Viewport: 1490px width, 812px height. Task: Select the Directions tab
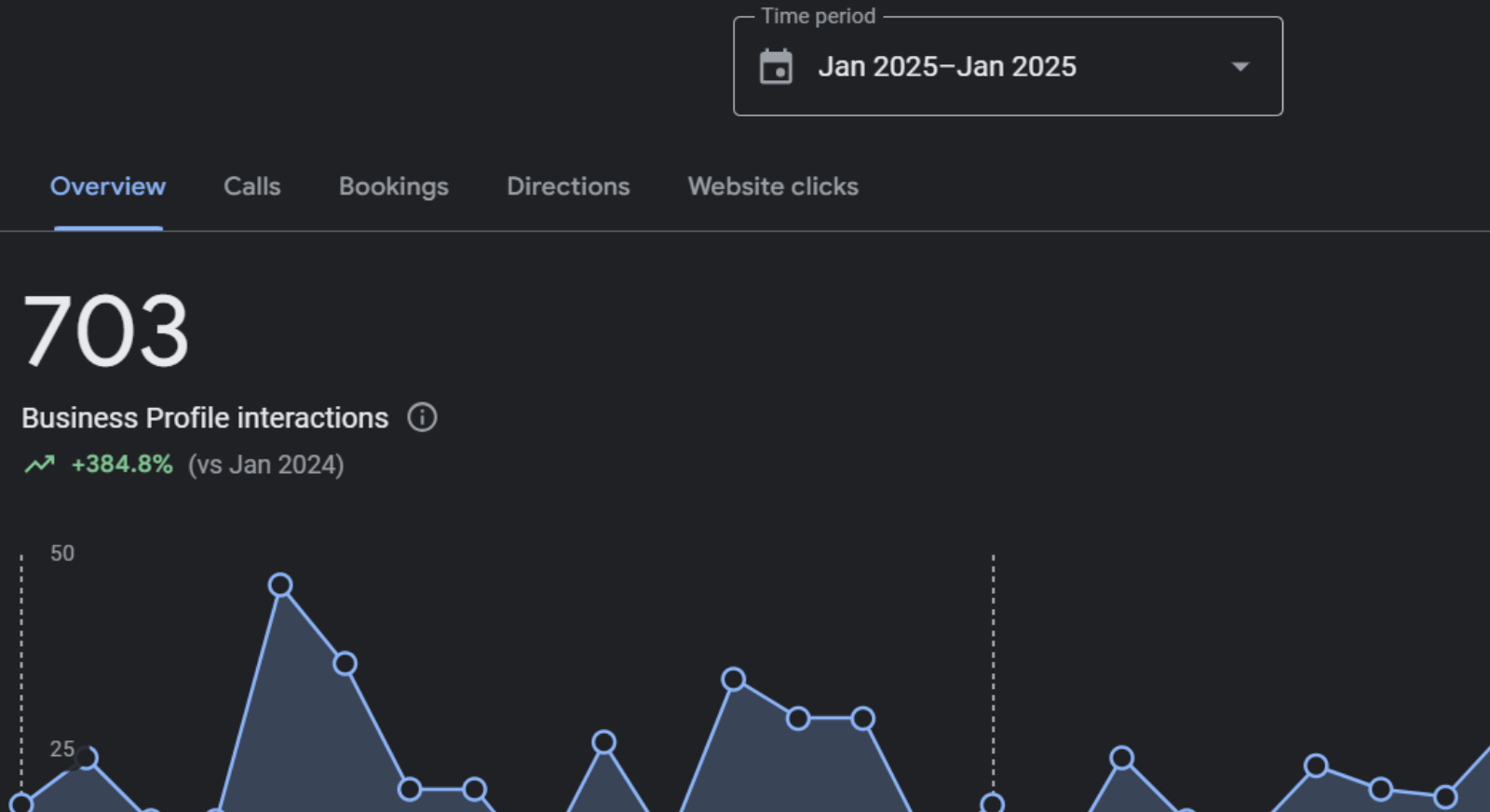point(568,186)
